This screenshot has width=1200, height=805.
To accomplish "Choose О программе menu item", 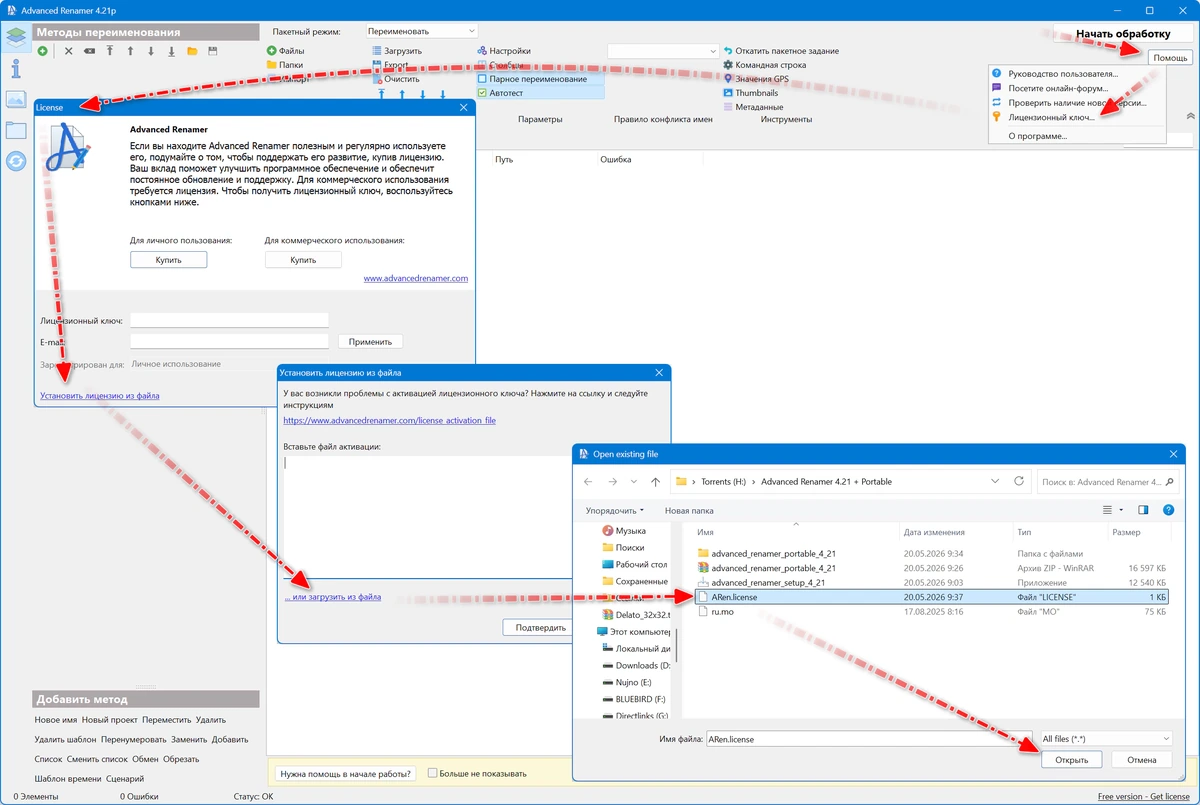I will coord(1037,135).
